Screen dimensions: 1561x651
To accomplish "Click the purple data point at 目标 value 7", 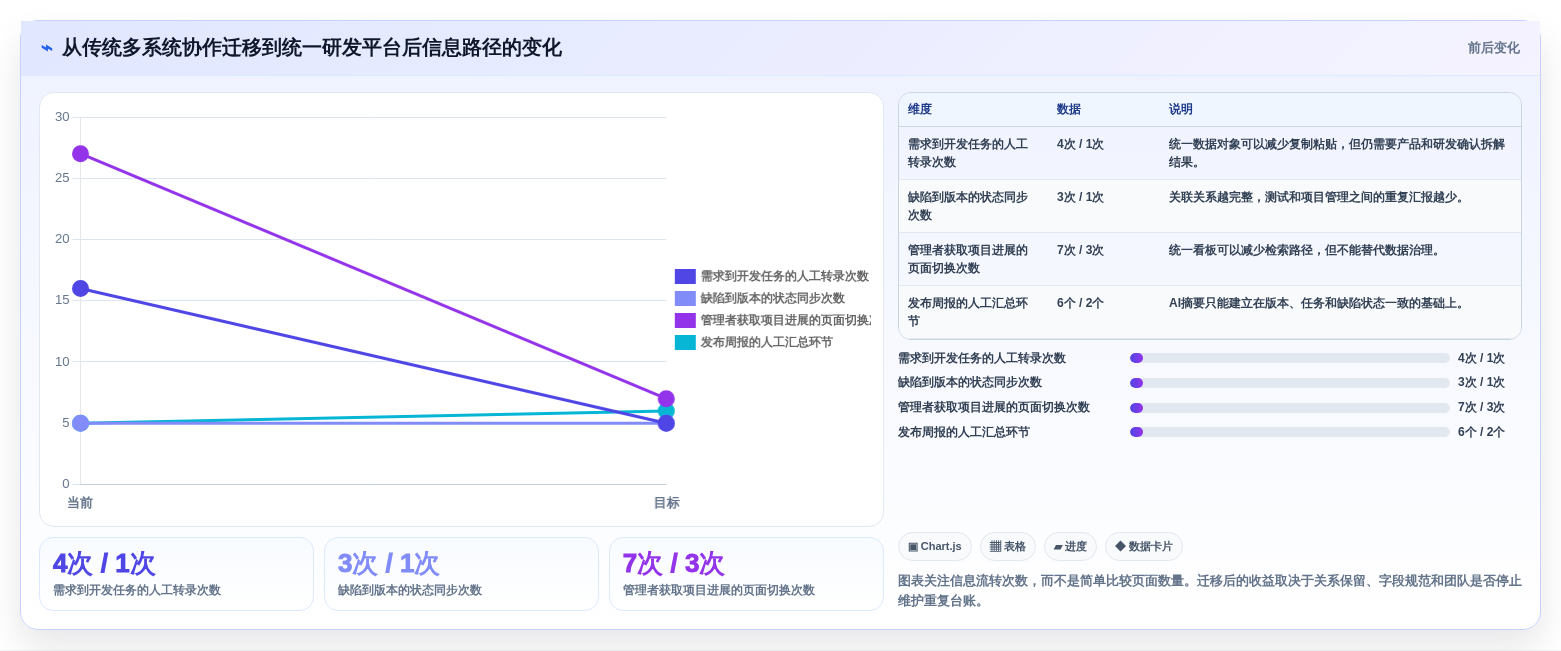I will (x=666, y=398).
